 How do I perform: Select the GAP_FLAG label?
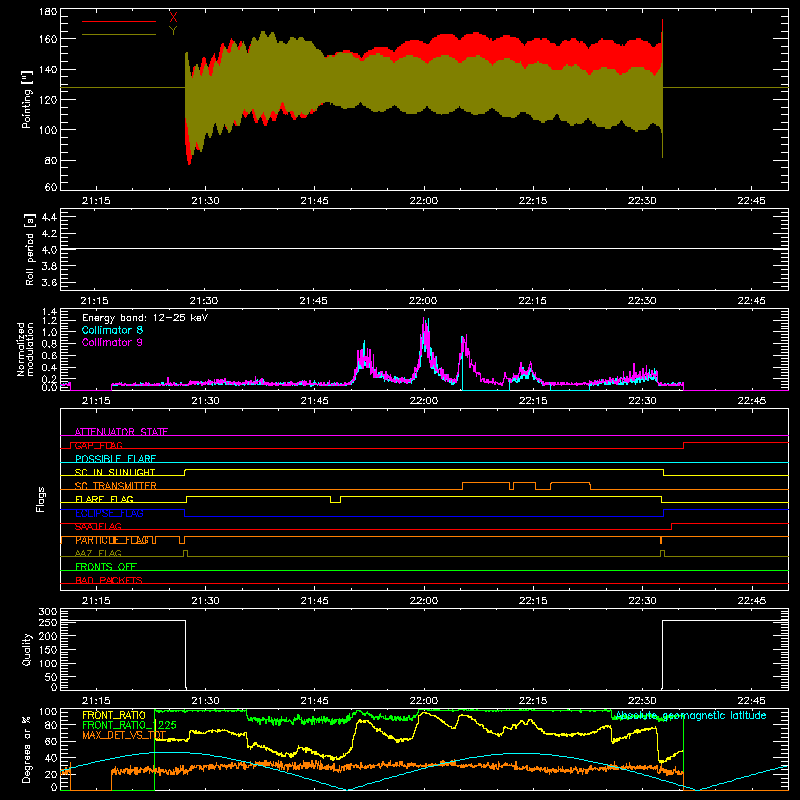coord(98,445)
